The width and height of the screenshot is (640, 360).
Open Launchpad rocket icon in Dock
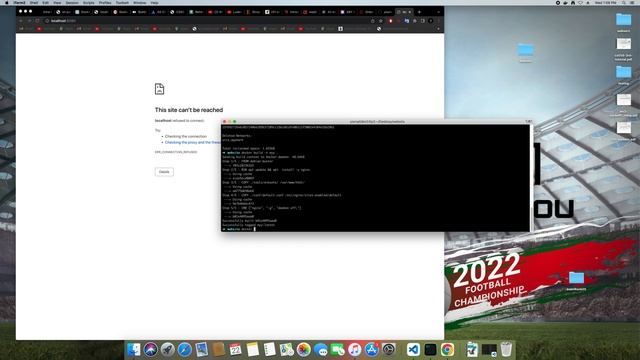coord(167,349)
